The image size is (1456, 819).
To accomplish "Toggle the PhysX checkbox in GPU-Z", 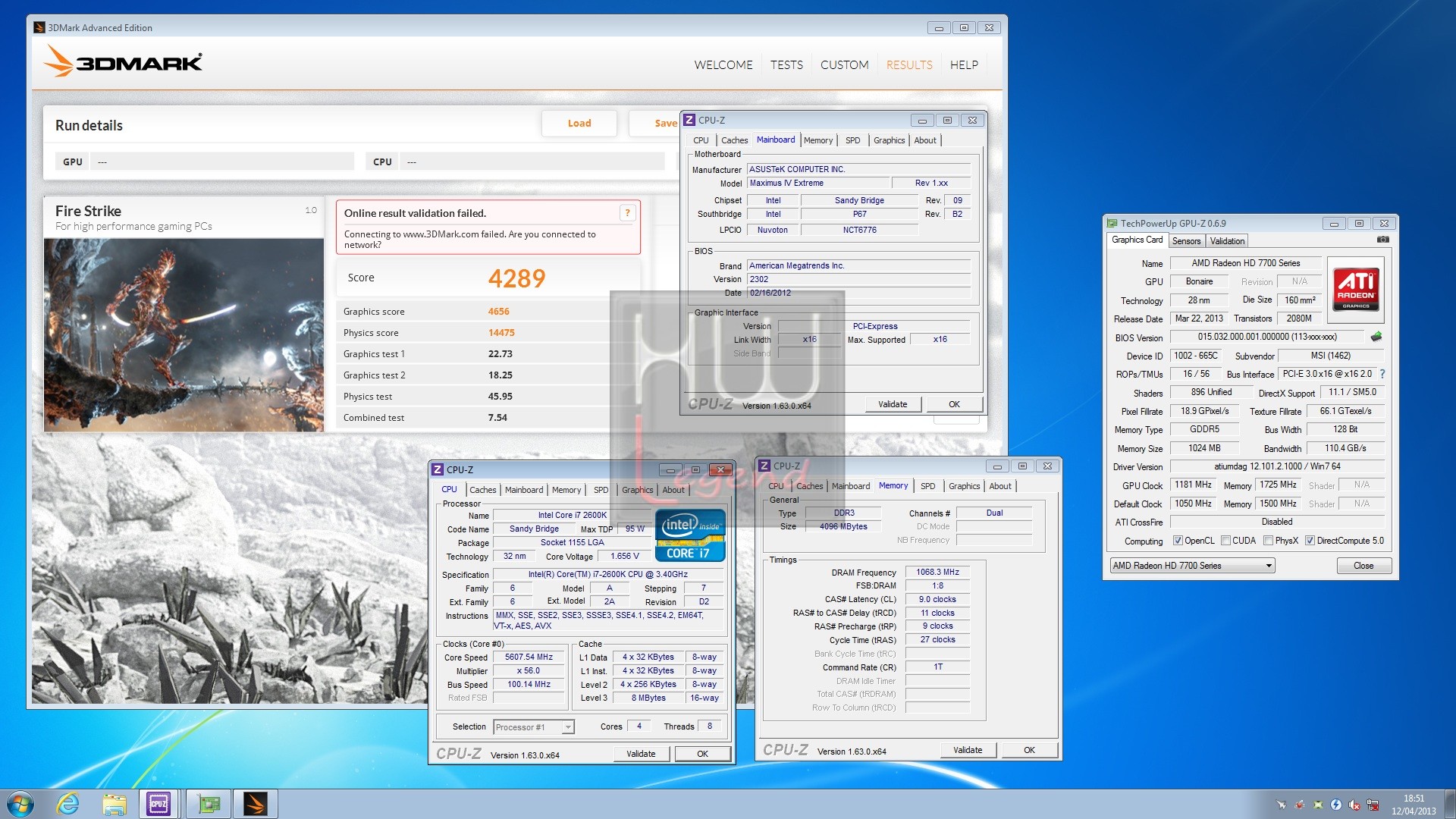I will (1268, 541).
